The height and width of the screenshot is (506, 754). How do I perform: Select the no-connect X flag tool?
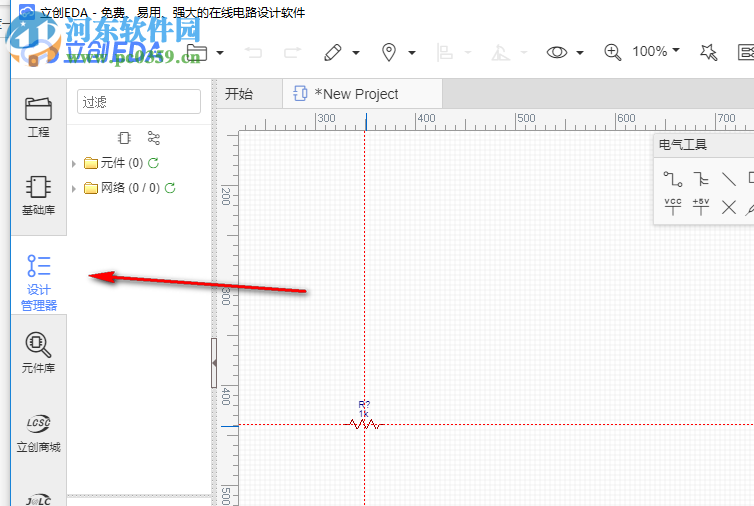(729, 207)
